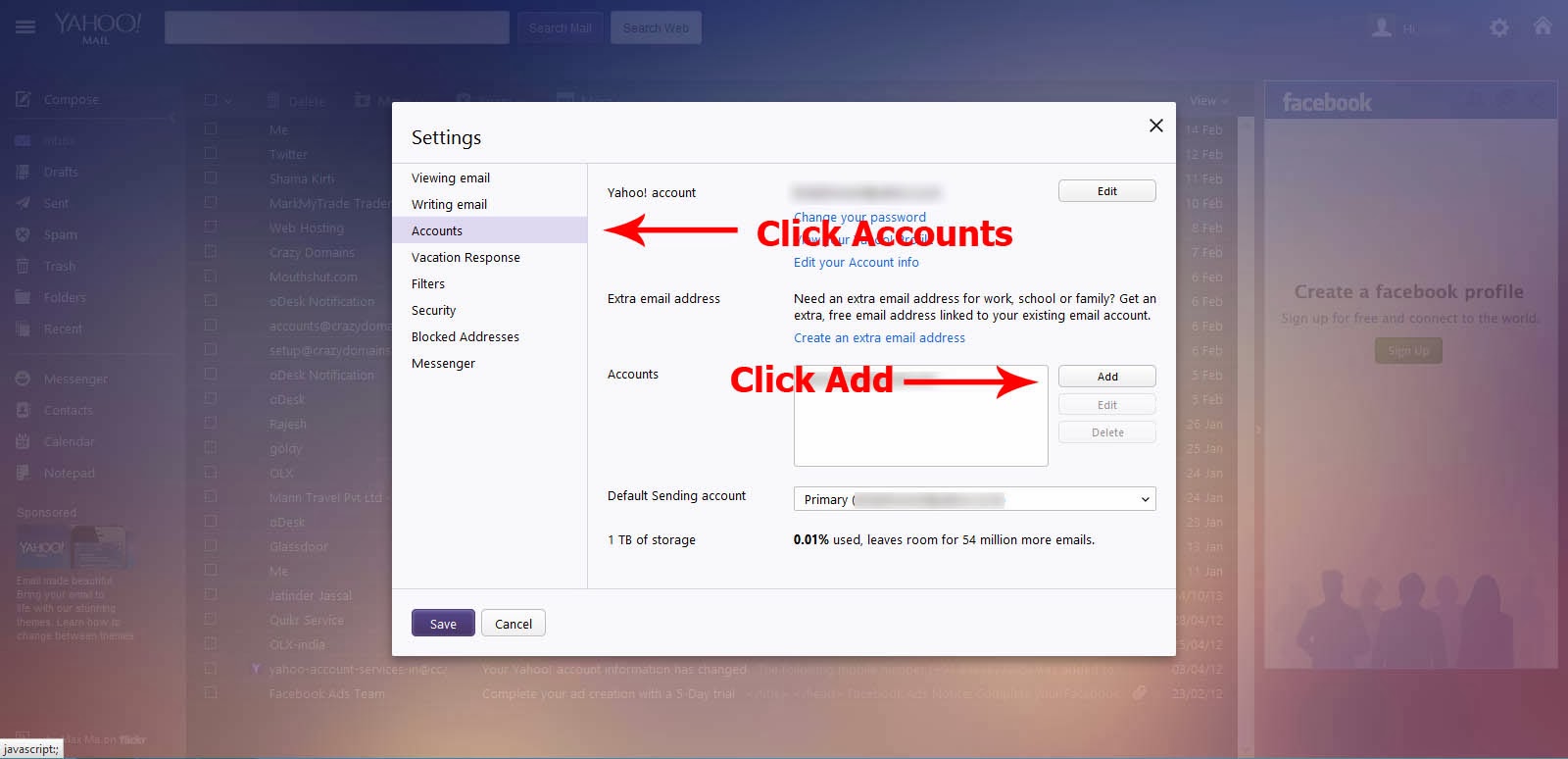Image resolution: width=1568 pixels, height=759 pixels.
Task: Open the Trash bin icon in sidebar
Action: tap(23, 266)
